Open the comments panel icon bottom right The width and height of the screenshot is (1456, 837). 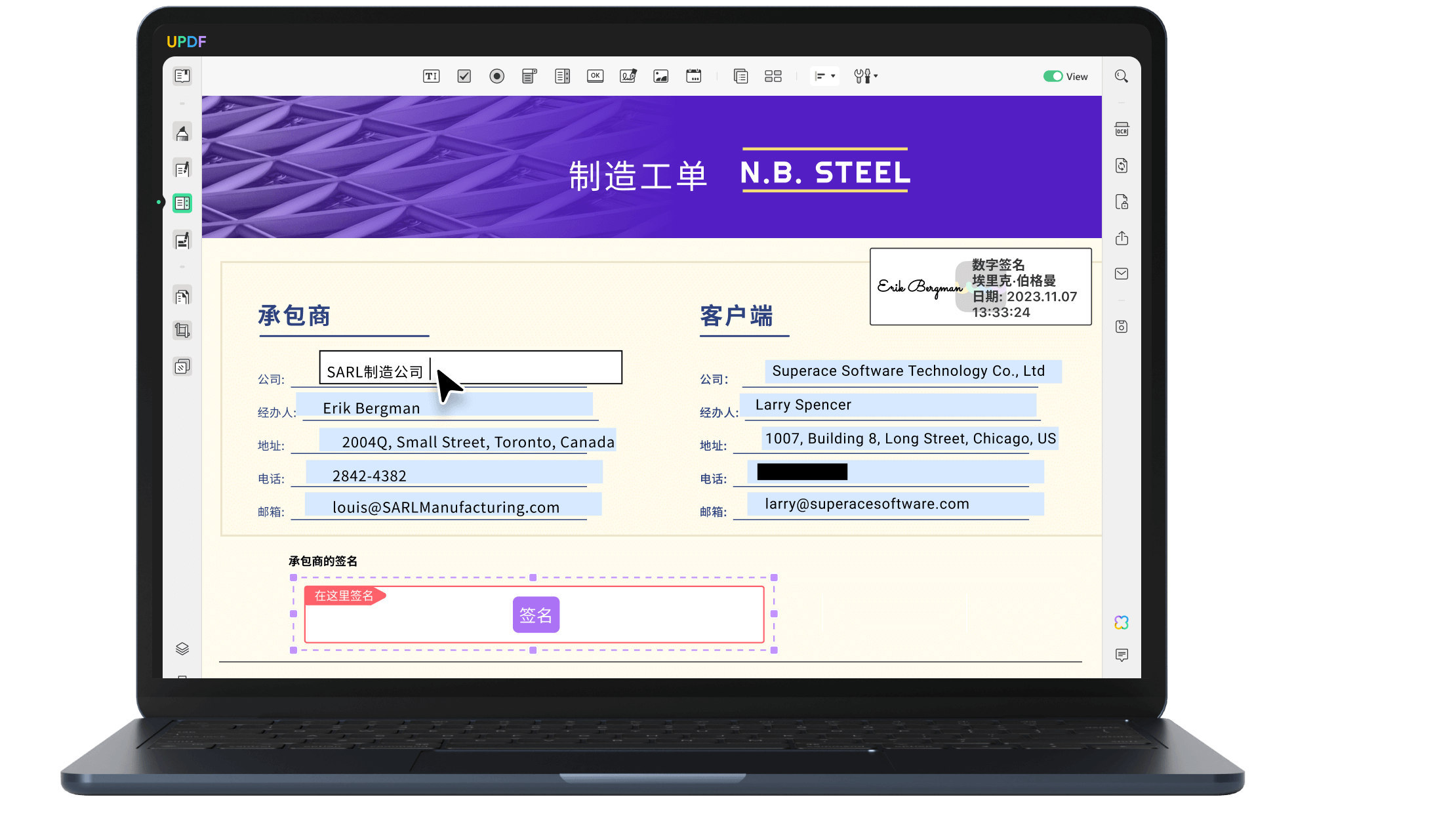pos(1122,655)
